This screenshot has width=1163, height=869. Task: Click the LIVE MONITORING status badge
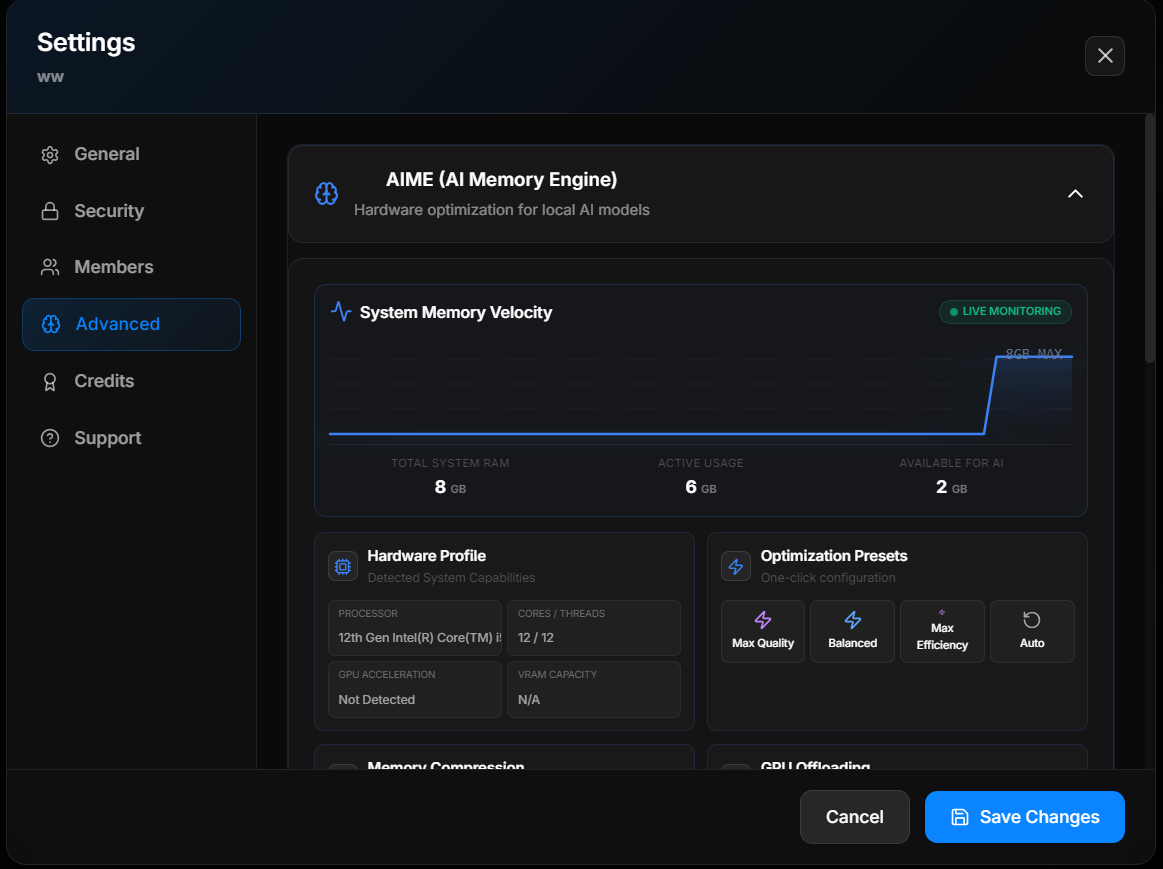[x=1005, y=311]
